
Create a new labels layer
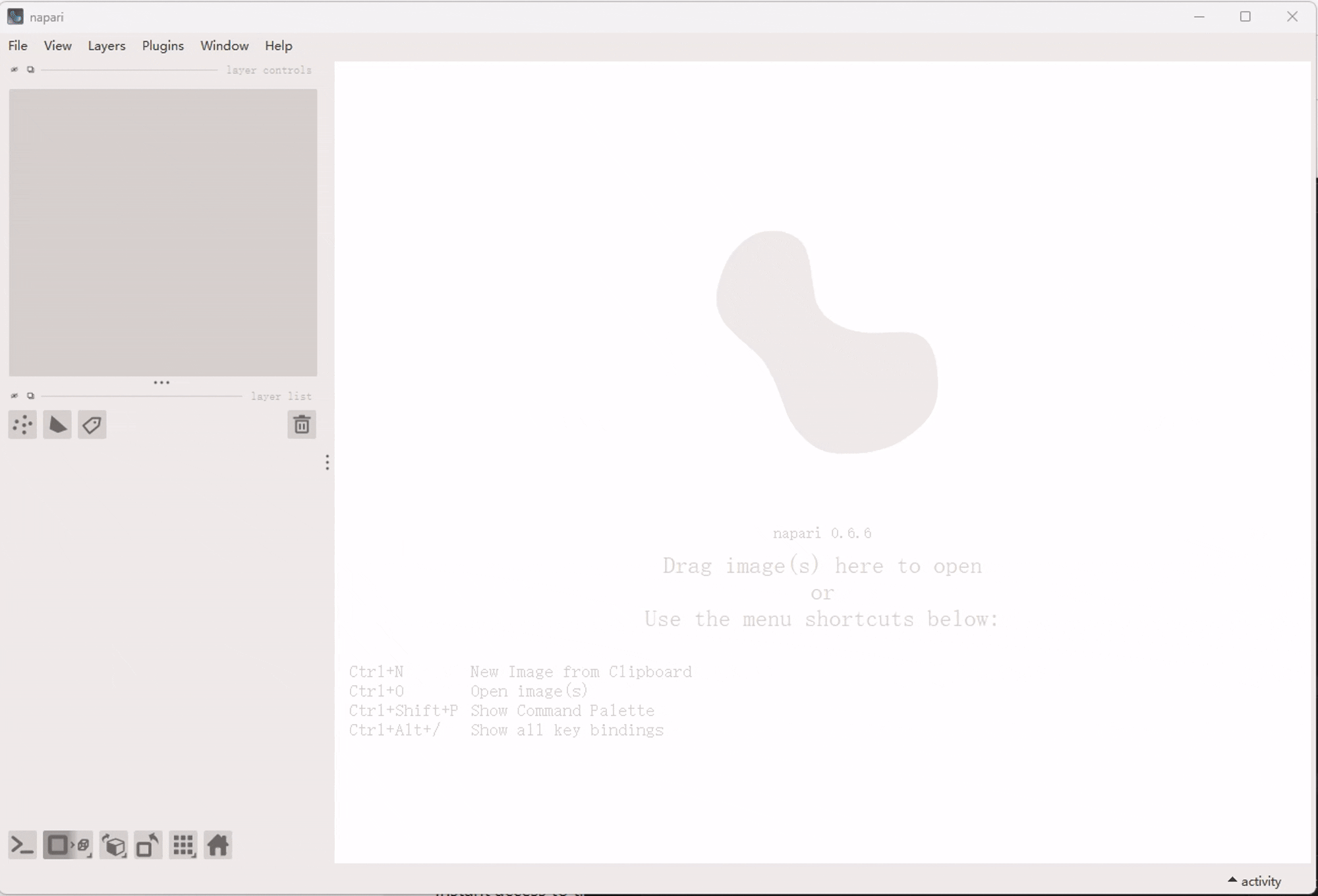coord(92,425)
